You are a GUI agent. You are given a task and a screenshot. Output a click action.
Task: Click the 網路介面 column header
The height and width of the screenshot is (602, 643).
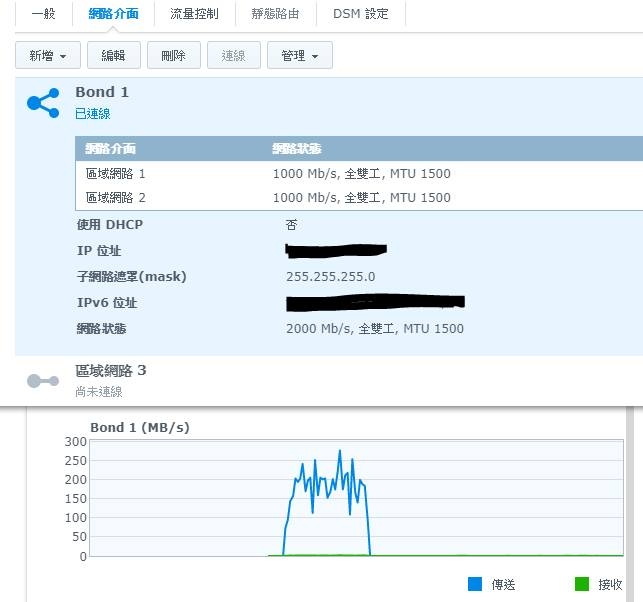tap(110, 148)
